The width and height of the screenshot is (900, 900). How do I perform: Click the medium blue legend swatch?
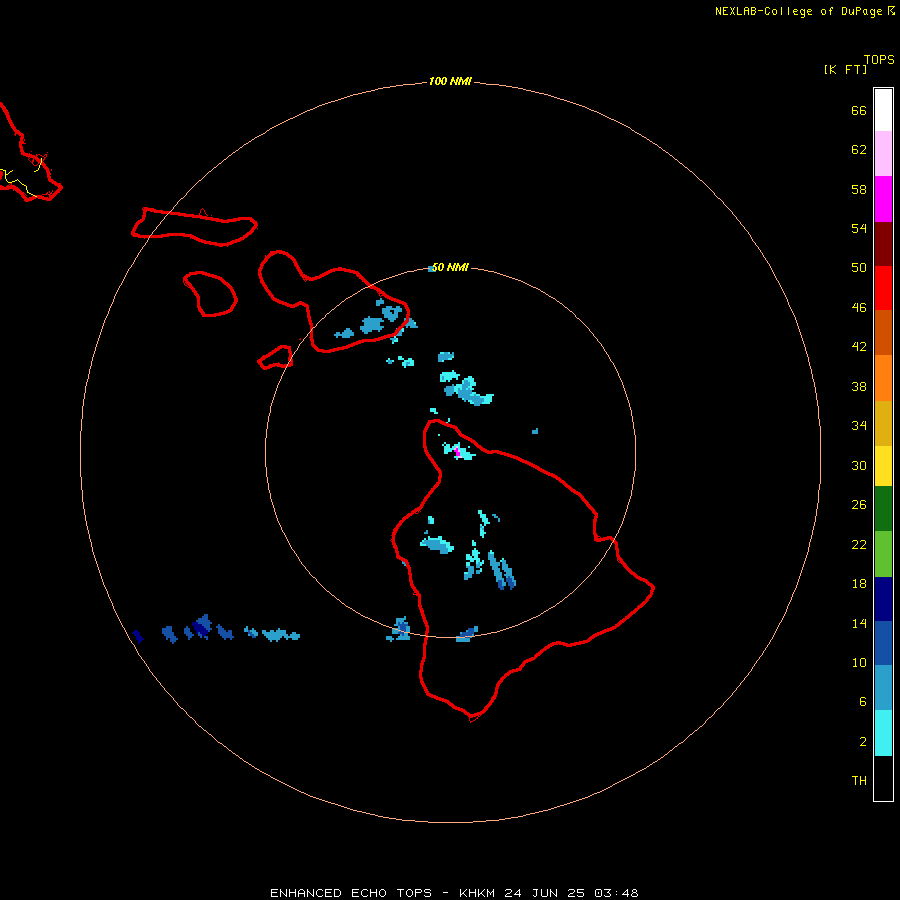[x=883, y=643]
